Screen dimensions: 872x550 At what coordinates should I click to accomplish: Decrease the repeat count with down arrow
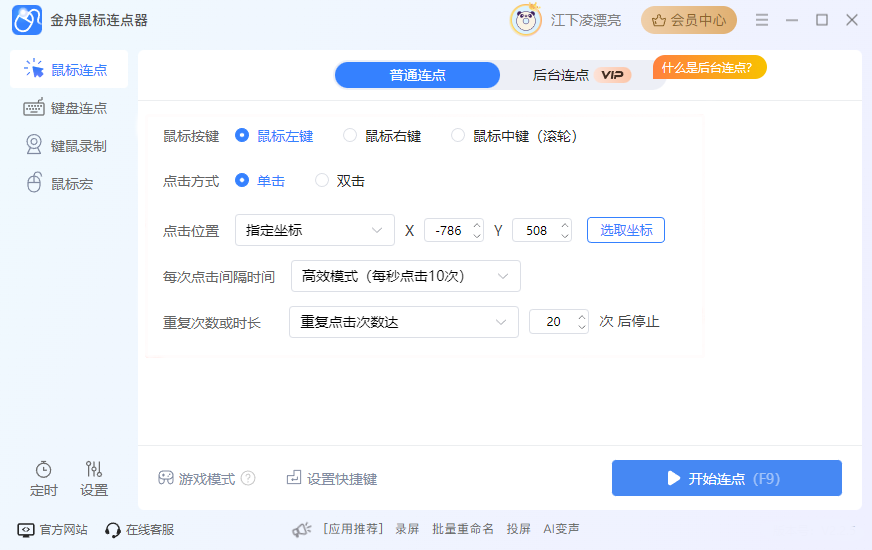pyautogui.click(x=582, y=327)
